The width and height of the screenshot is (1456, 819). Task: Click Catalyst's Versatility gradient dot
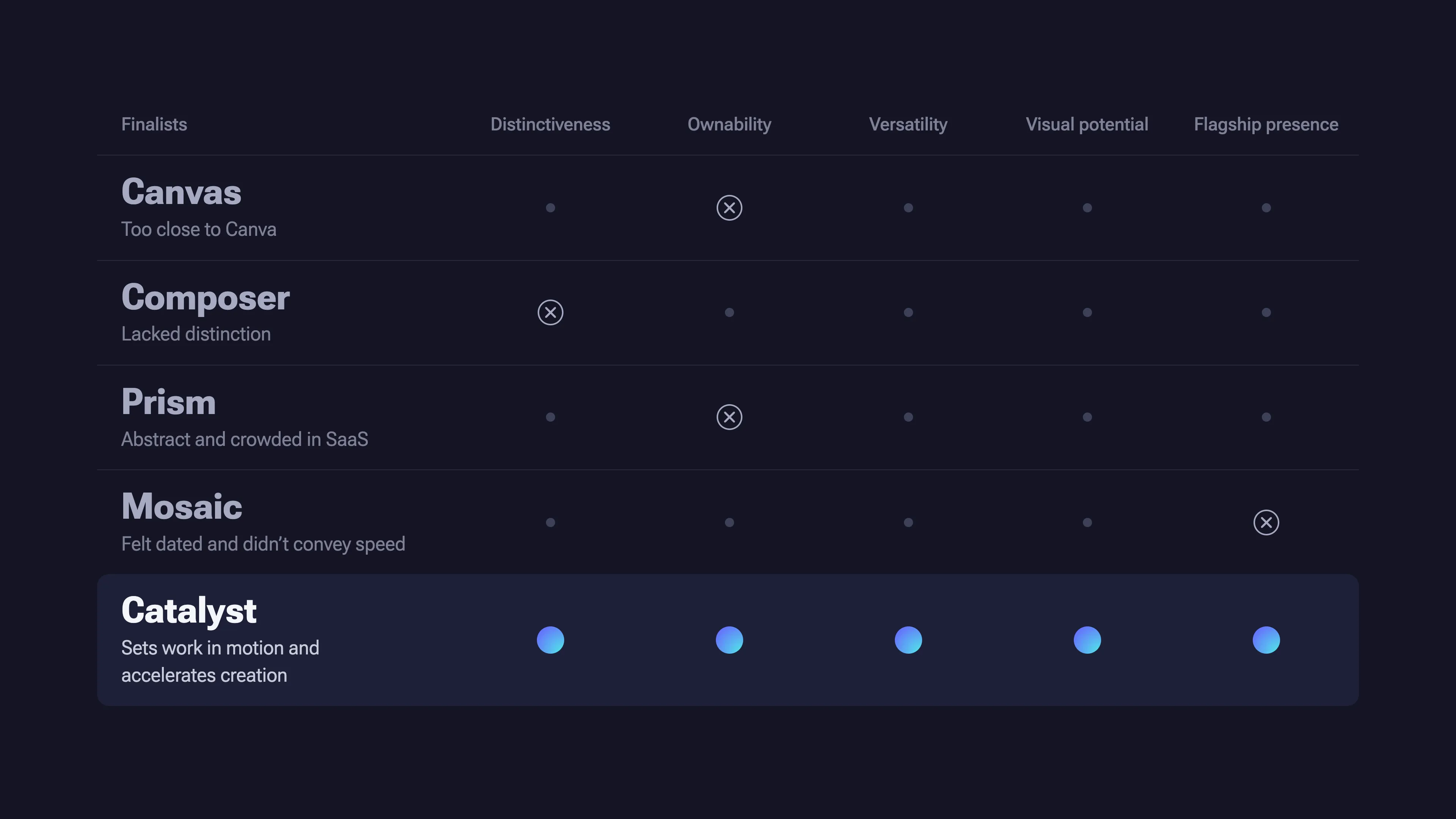(908, 640)
